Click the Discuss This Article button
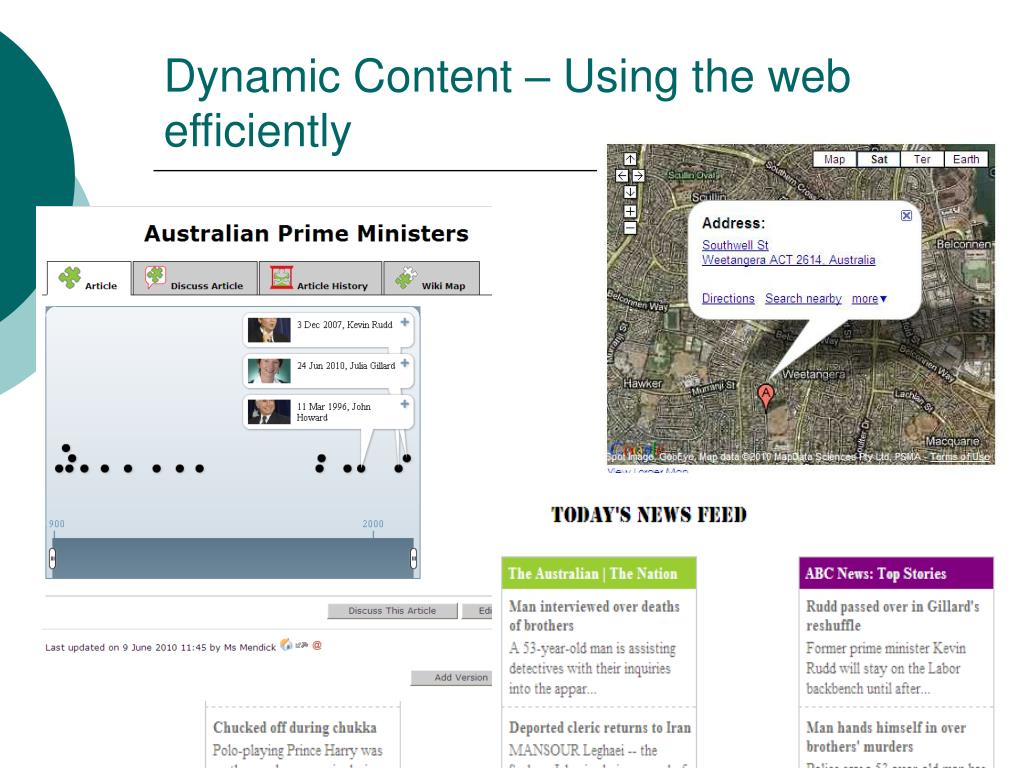Viewport: 1024px width, 768px height. tap(392, 611)
